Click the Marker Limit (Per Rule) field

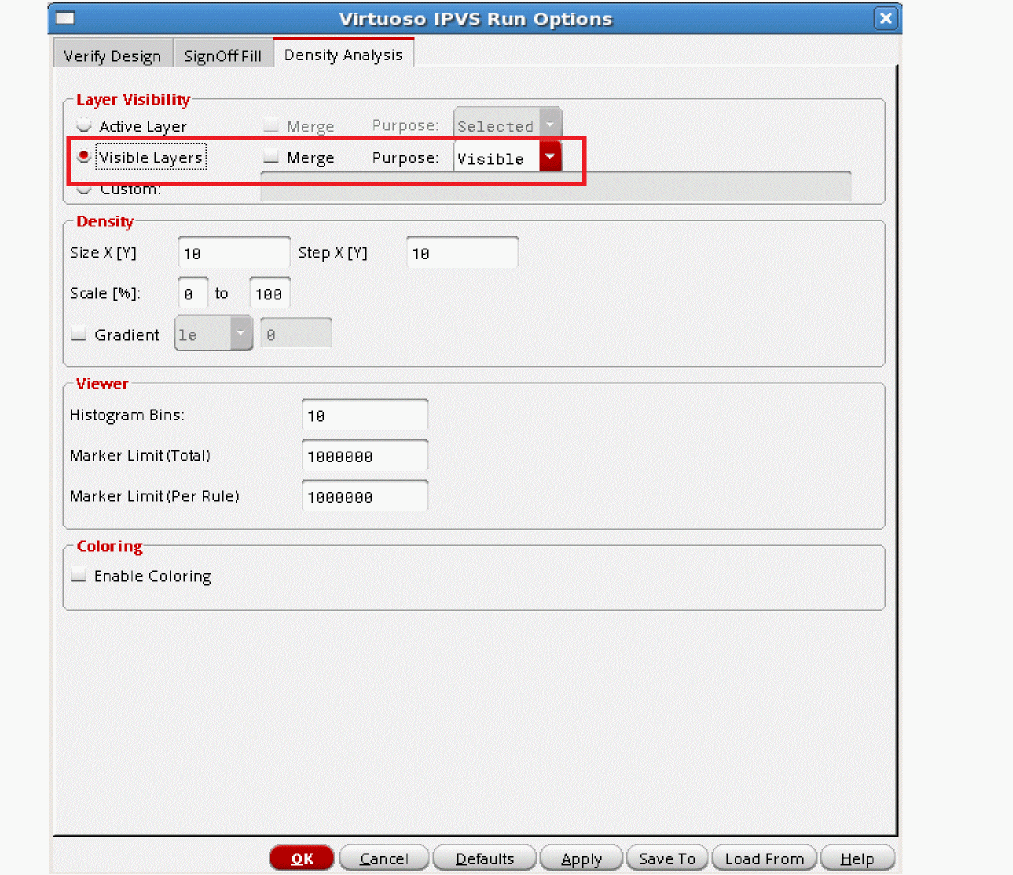365,496
